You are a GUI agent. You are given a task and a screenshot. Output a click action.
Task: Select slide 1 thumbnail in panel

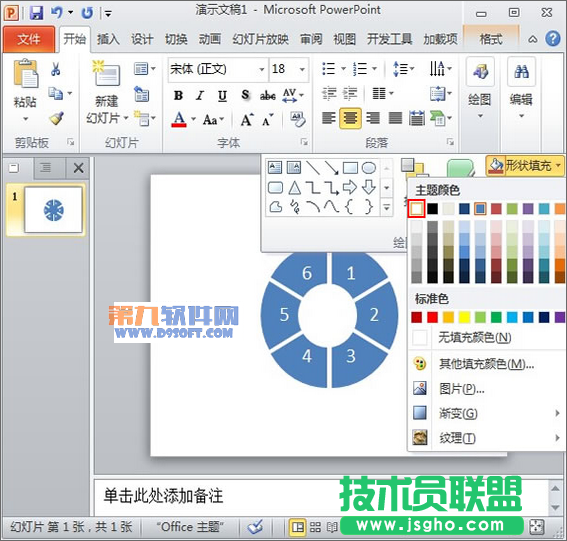53,210
